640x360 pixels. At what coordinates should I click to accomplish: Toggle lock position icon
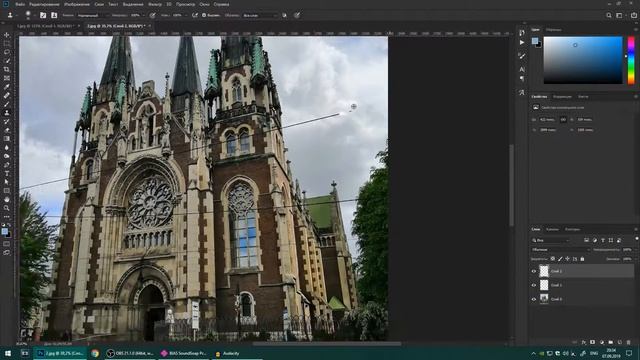click(x=567, y=259)
